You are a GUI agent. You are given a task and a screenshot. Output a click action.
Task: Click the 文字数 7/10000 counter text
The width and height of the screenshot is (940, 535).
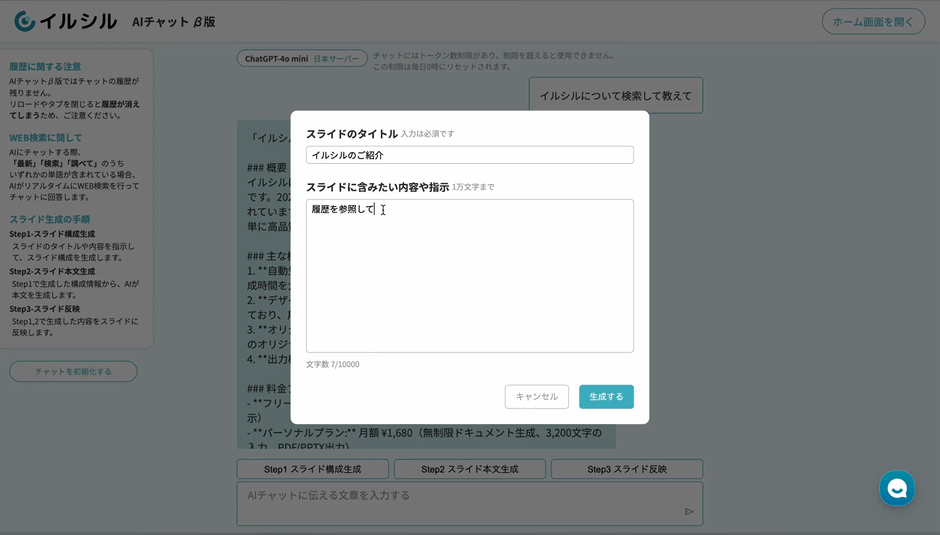pyautogui.click(x=333, y=364)
